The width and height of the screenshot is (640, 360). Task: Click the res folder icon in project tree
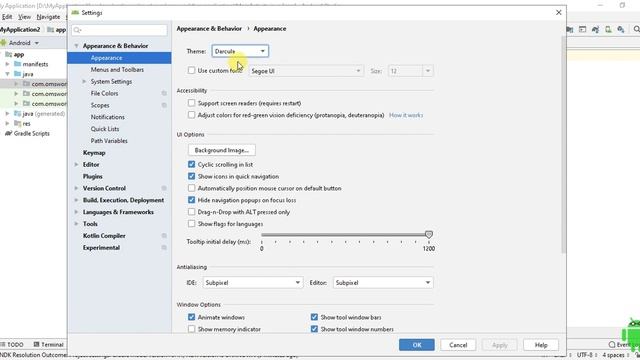coord(18,123)
